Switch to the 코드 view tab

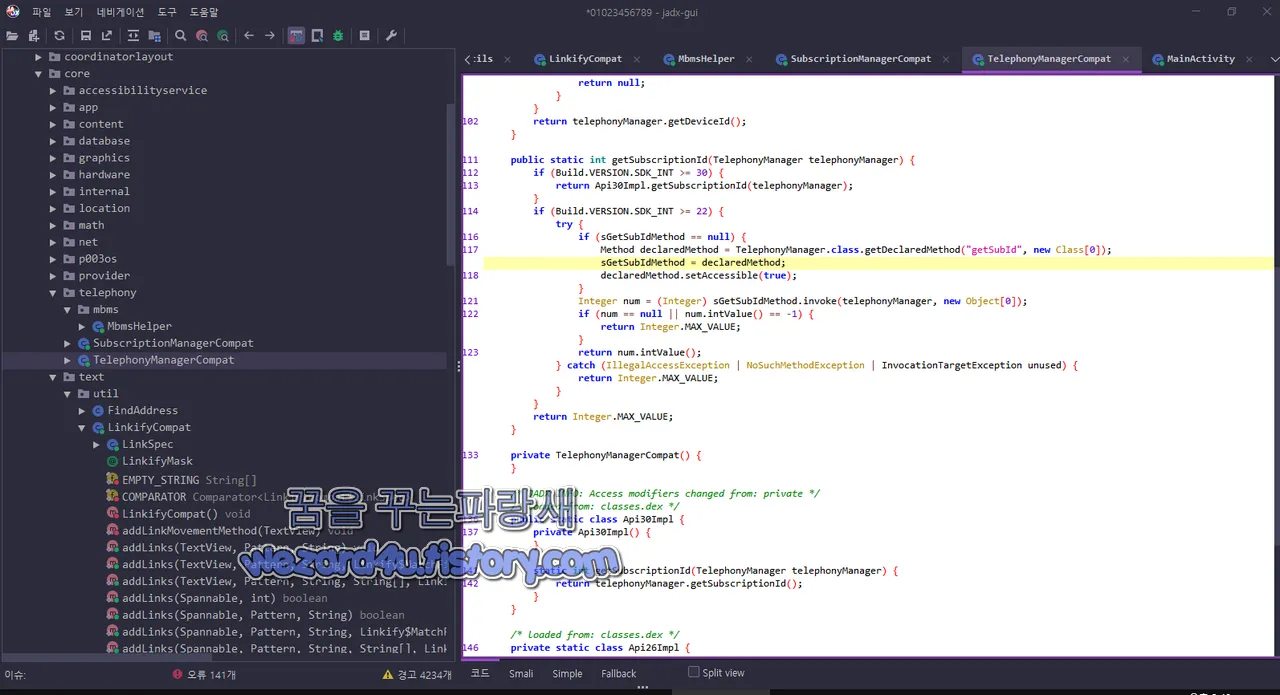[x=480, y=673]
